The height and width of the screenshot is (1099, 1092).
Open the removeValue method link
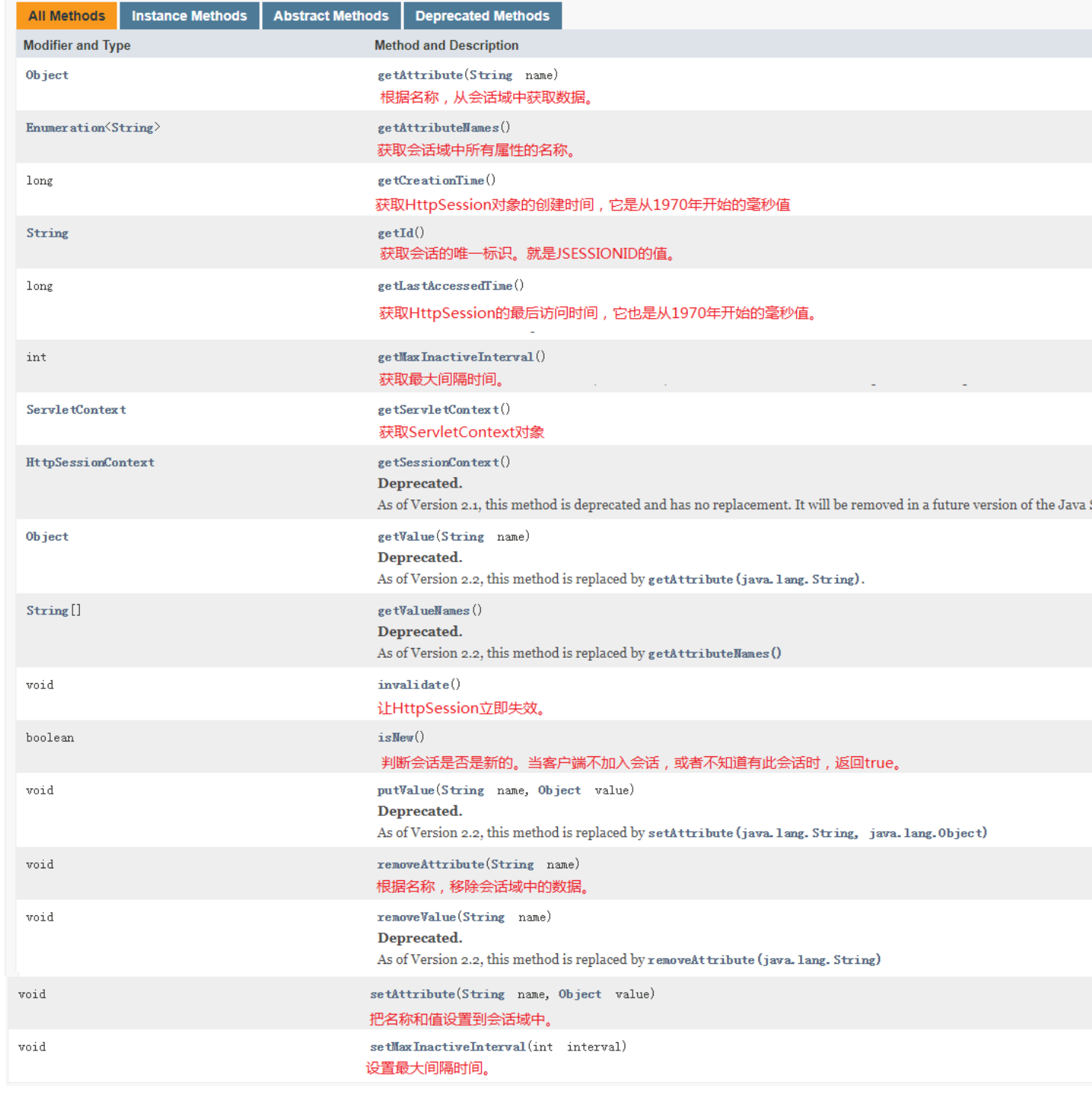(x=416, y=917)
